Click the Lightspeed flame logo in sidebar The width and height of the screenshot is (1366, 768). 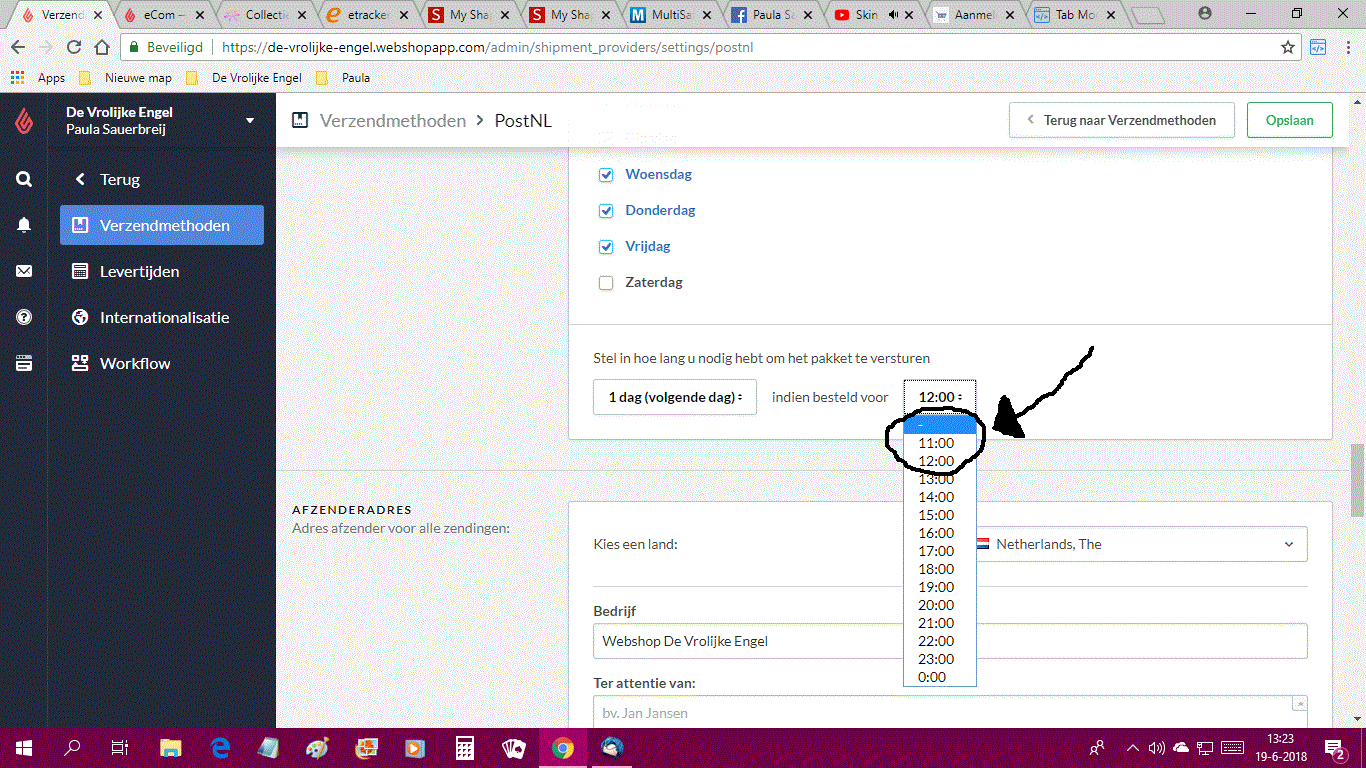(x=24, y=121)
